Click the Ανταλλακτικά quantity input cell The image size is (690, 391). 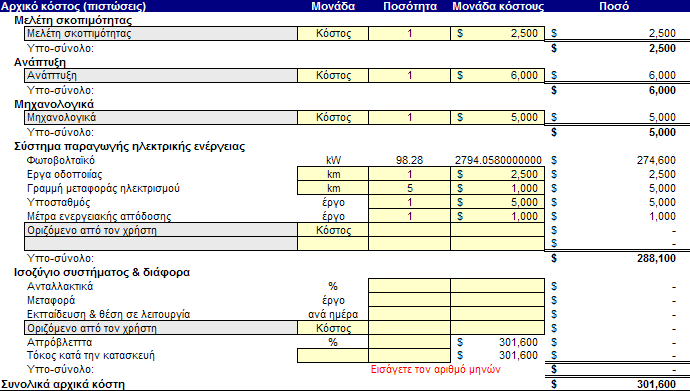point(409,286)
